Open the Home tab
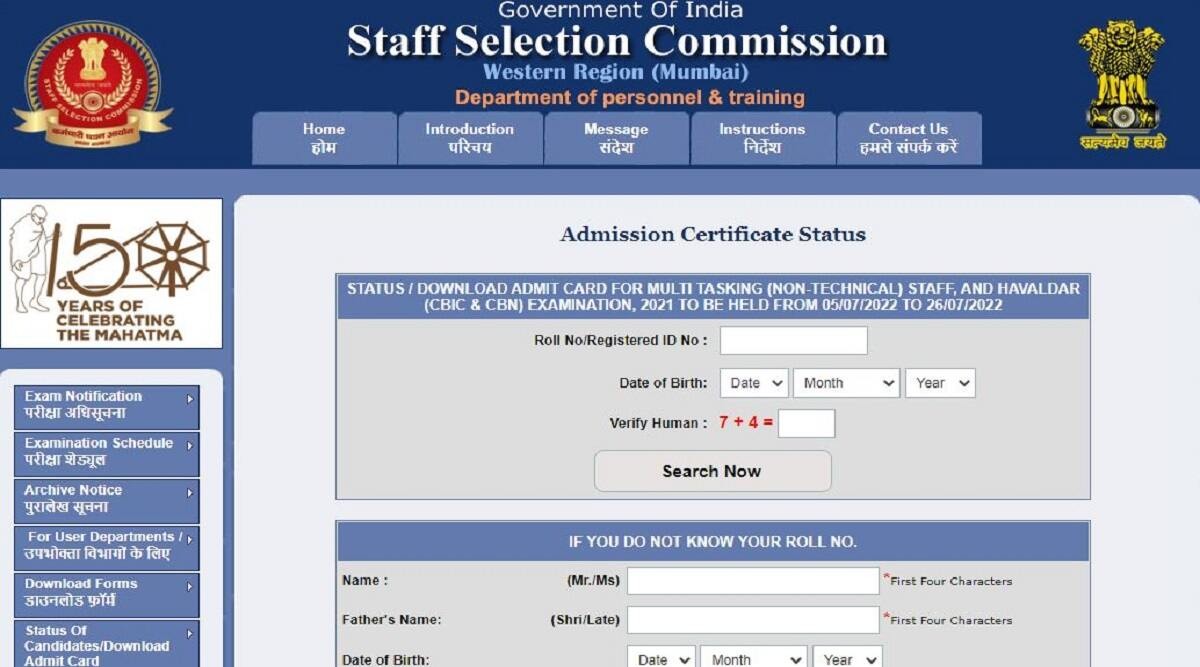This screenshot has width=1200, height=667. (x=324, y=138)
